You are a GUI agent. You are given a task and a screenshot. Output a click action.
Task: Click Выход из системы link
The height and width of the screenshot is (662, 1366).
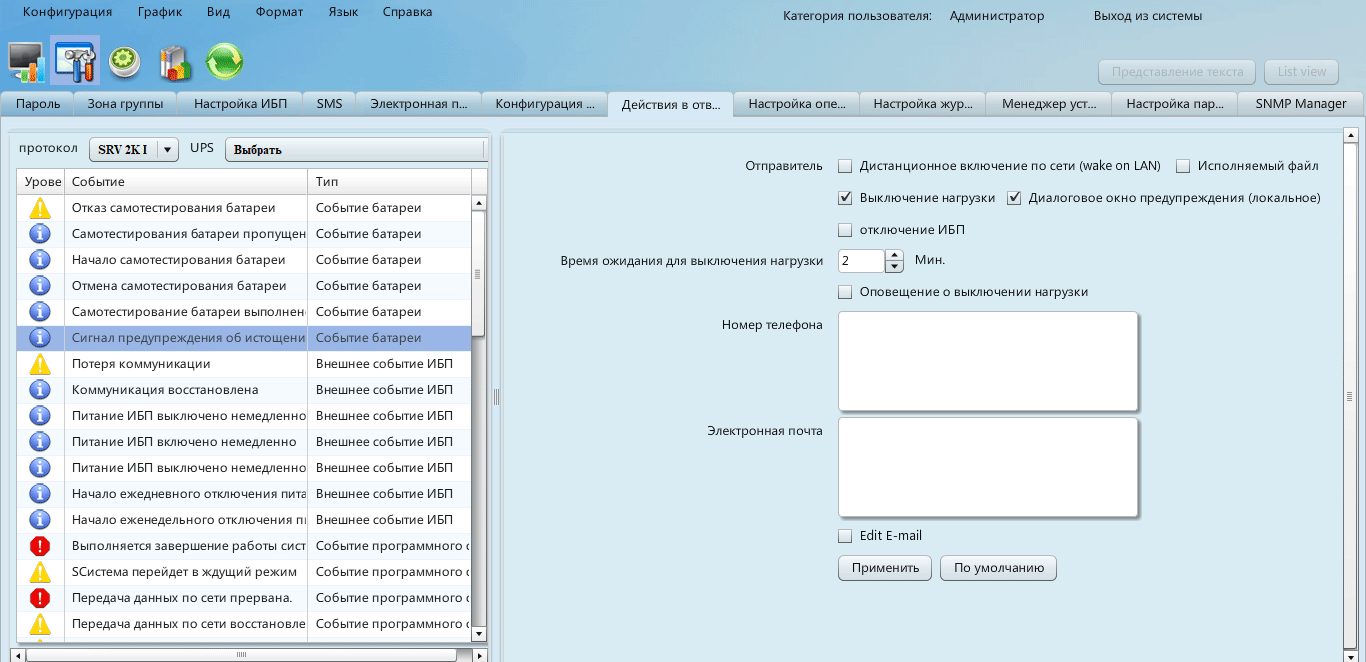click(1148, 16)
